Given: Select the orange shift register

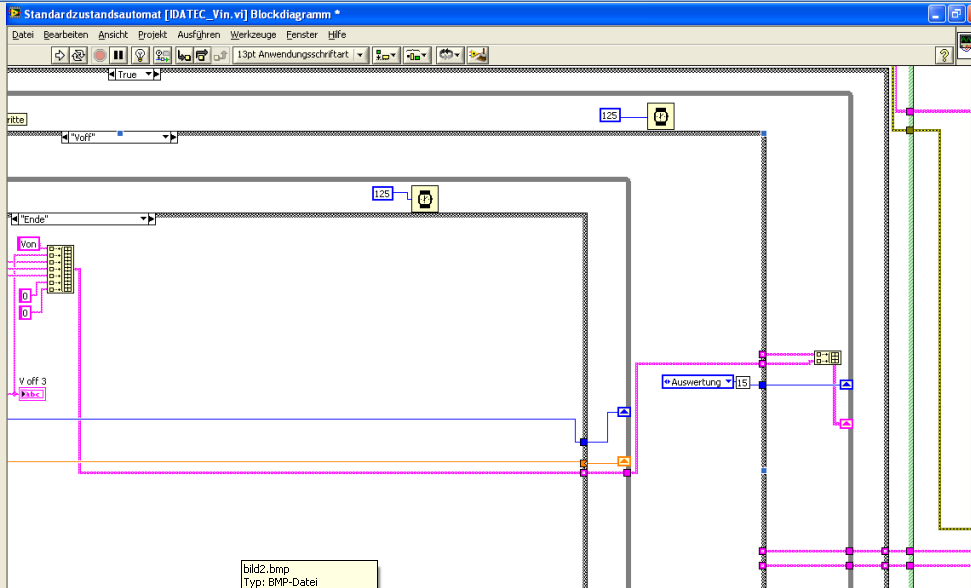Looking at the screenshot, I should pyautogui.click(x=624, y=462).
